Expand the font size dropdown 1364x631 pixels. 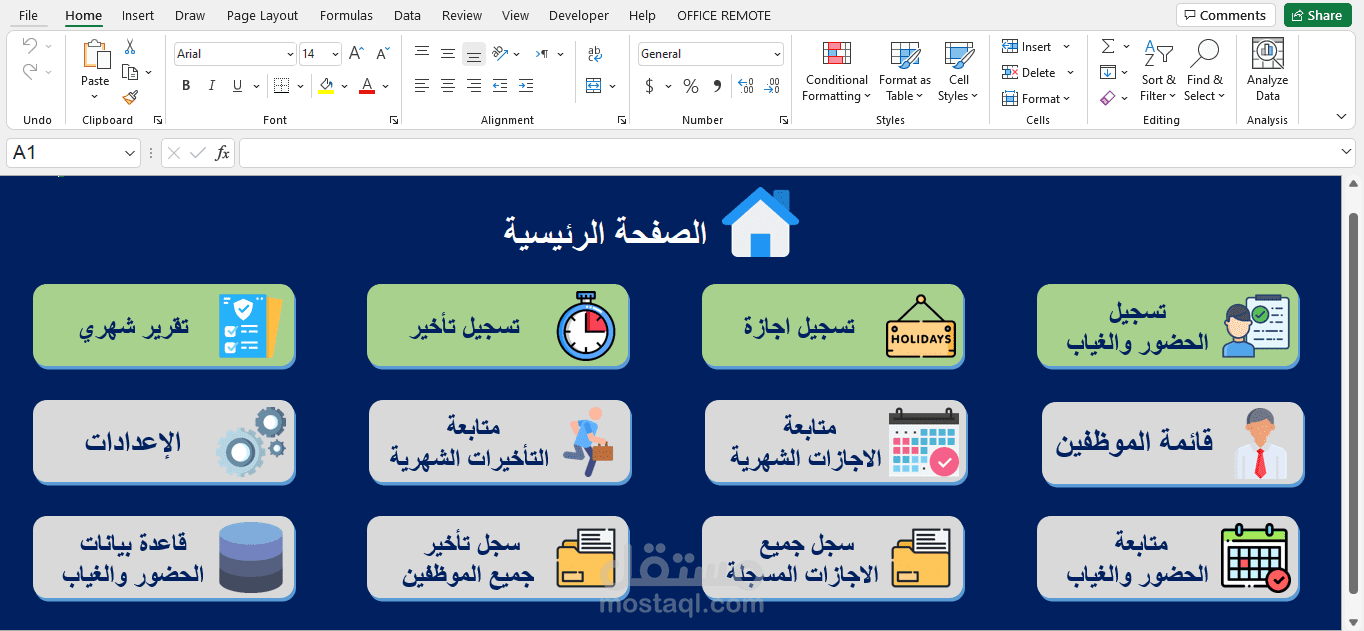click(x=334, y=53)
